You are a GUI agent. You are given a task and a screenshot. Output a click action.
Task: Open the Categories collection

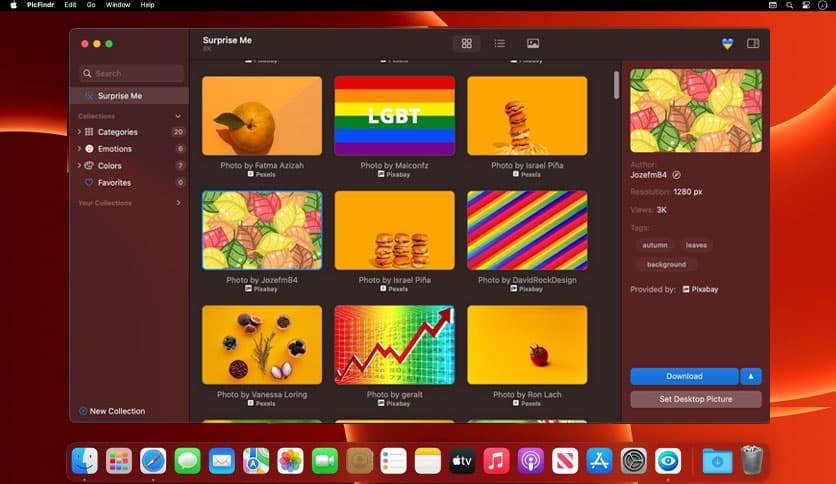click(117, 132)
